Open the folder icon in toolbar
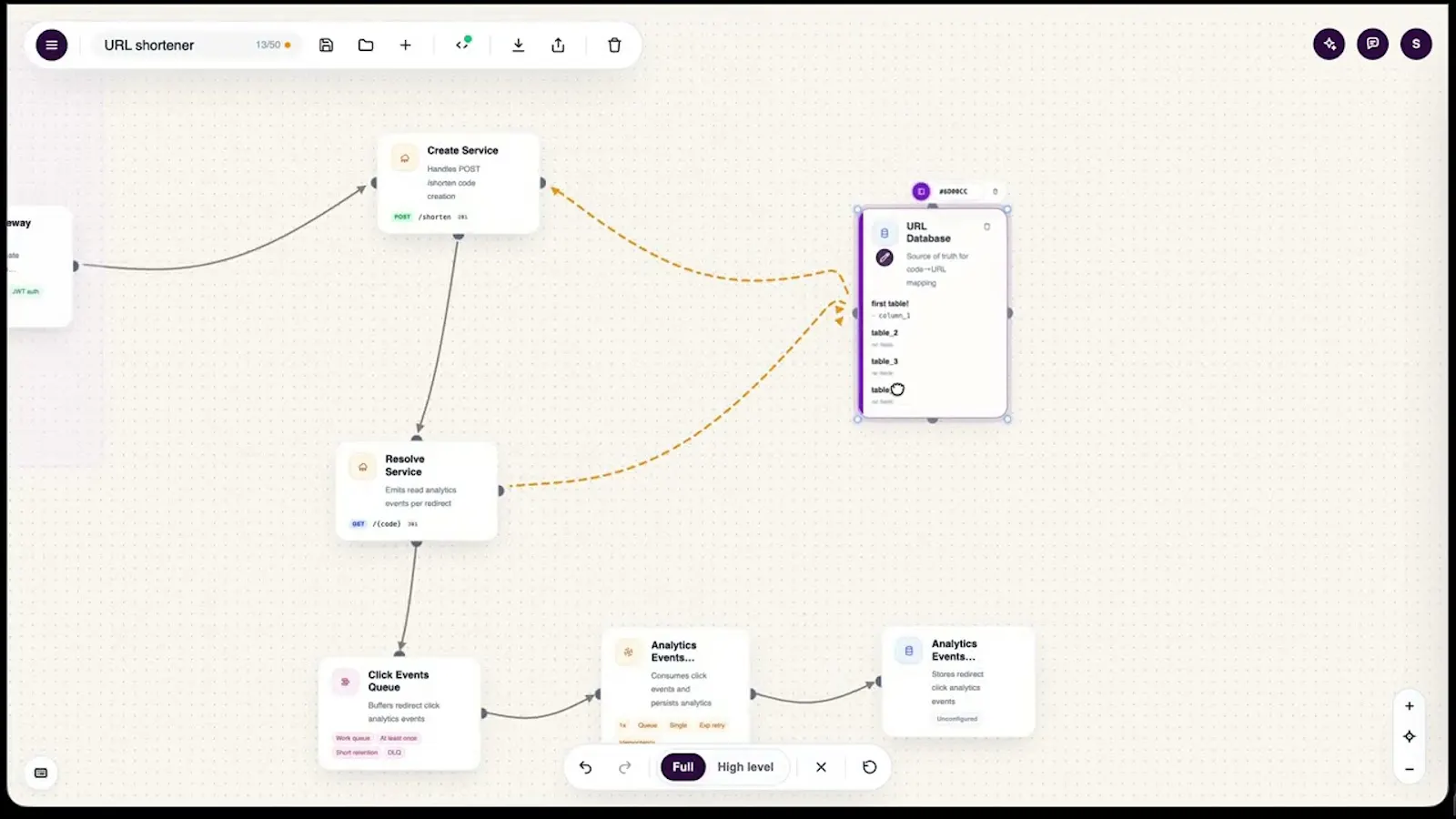The width and height of the screenshot is (1456, 819). (x=366, y=45)
